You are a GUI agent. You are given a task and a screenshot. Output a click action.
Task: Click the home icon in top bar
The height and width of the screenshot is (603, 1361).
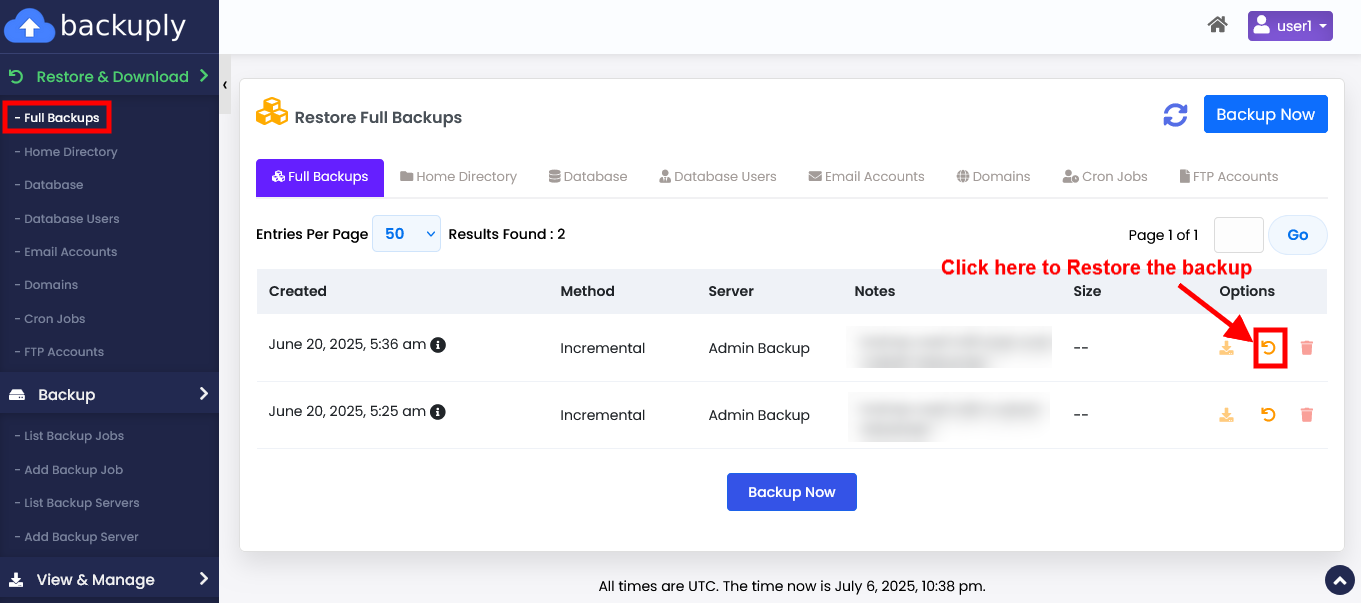pos(1217,25)
